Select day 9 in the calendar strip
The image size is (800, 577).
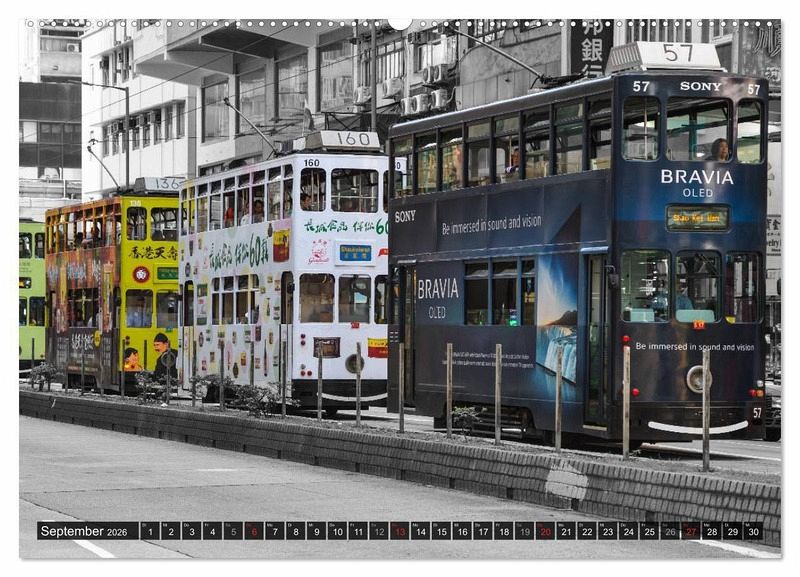(316, 531)
